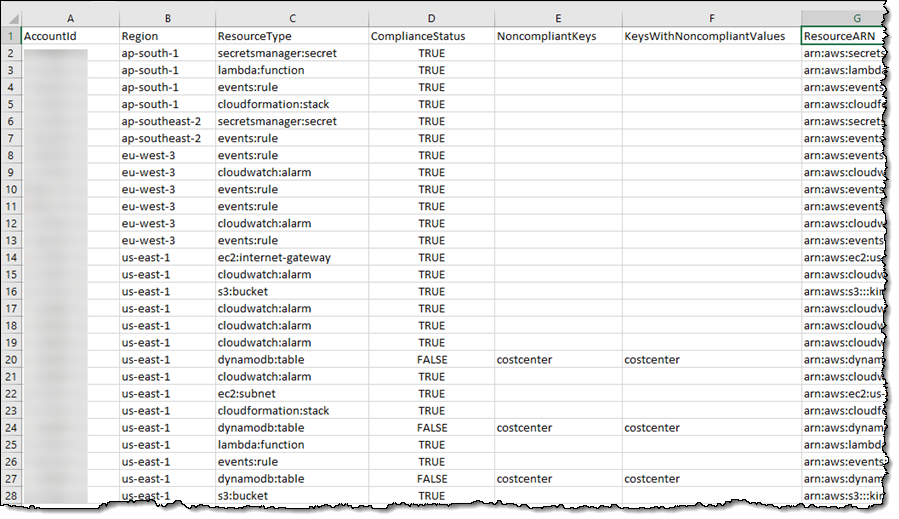Select the AccountId header cell

tap(68, 36)
